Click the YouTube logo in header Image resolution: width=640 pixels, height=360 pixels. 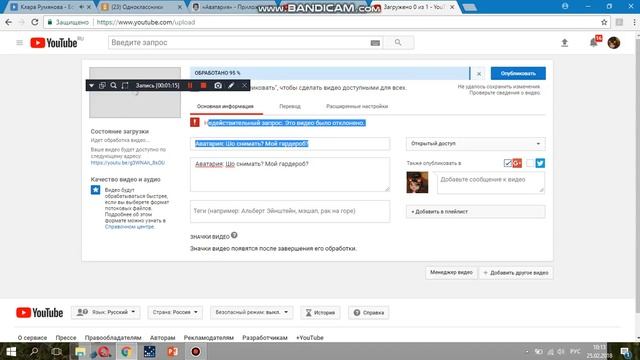[x=54, y=42]
